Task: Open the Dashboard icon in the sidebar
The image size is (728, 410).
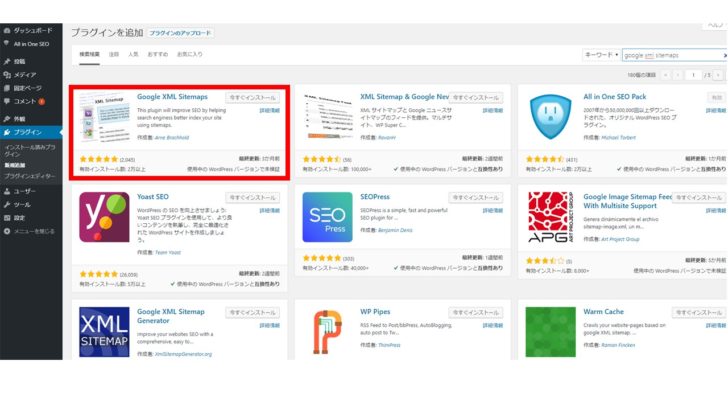Action: click(x=7, y=31)
